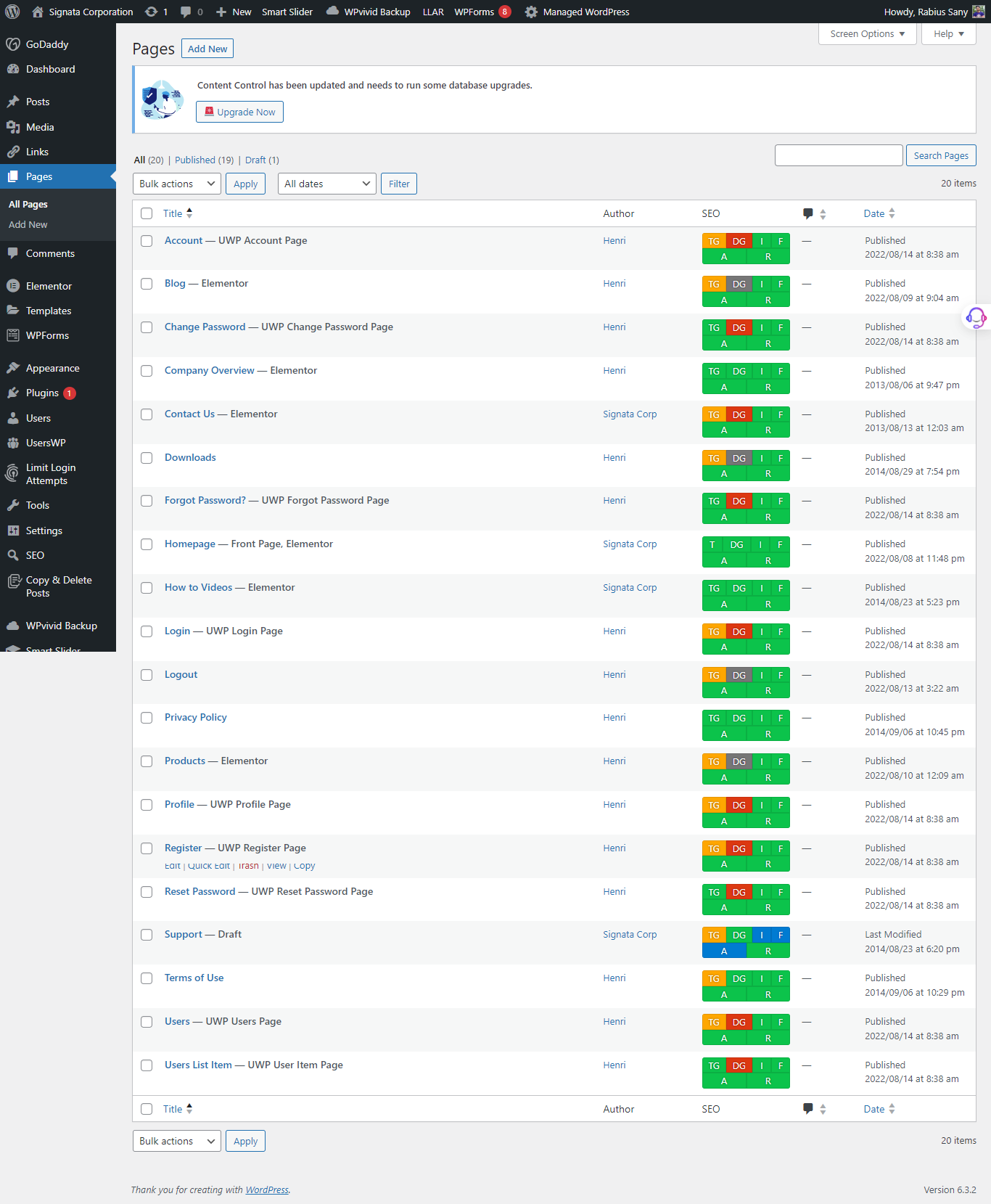Expand the All dates filter dropdown

(327, 184)
